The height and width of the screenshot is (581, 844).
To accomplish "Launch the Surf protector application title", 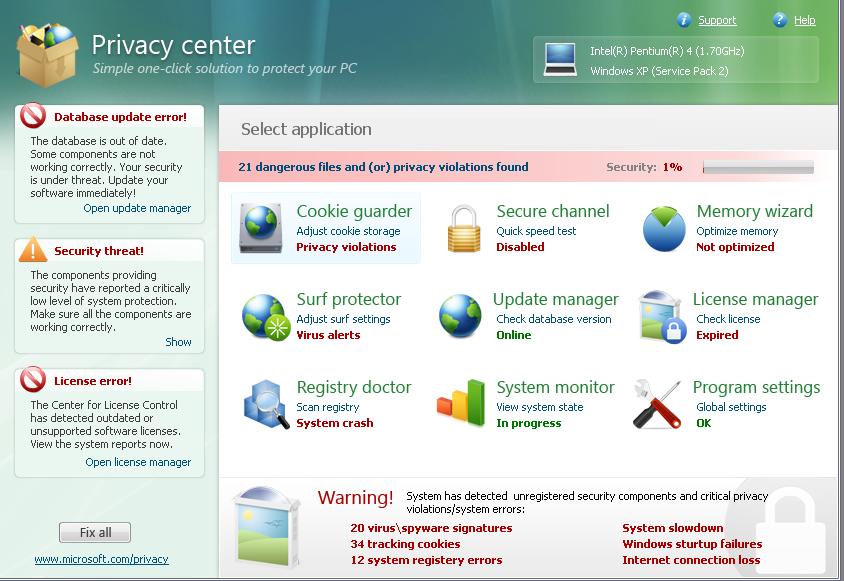I will coord(349,299).
